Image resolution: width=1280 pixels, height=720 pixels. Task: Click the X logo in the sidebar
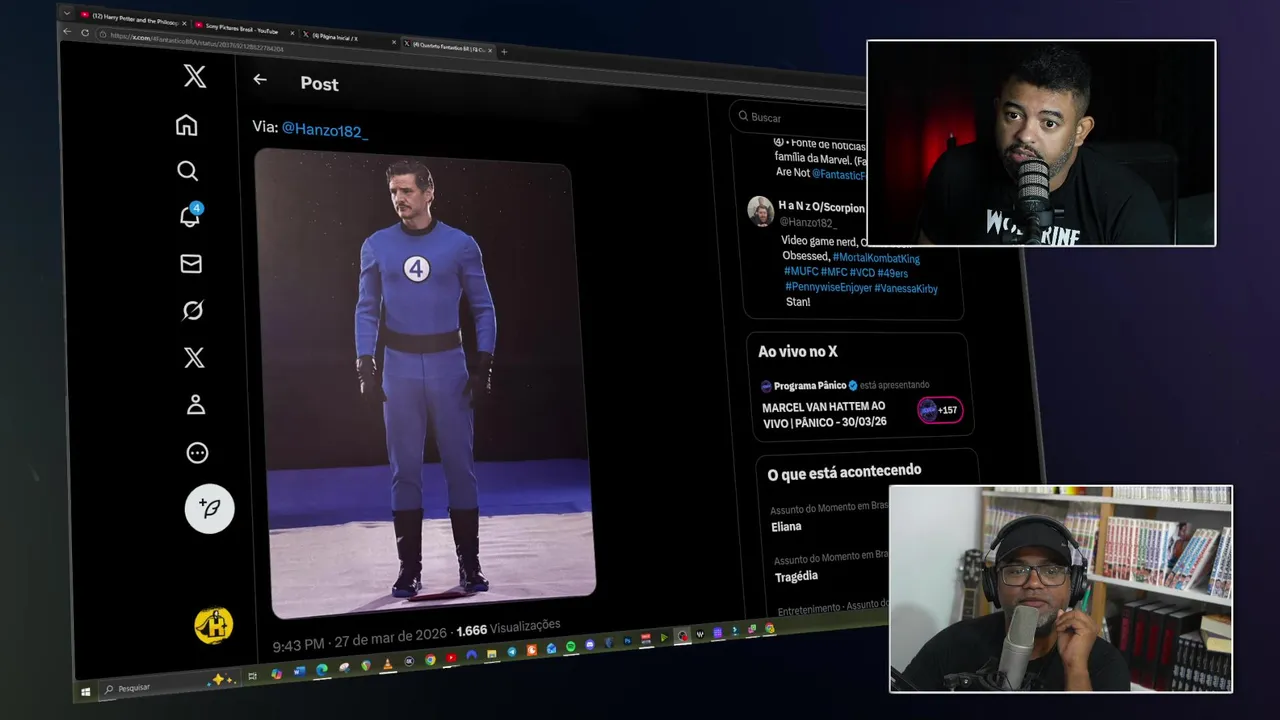[x=195, y=76]
